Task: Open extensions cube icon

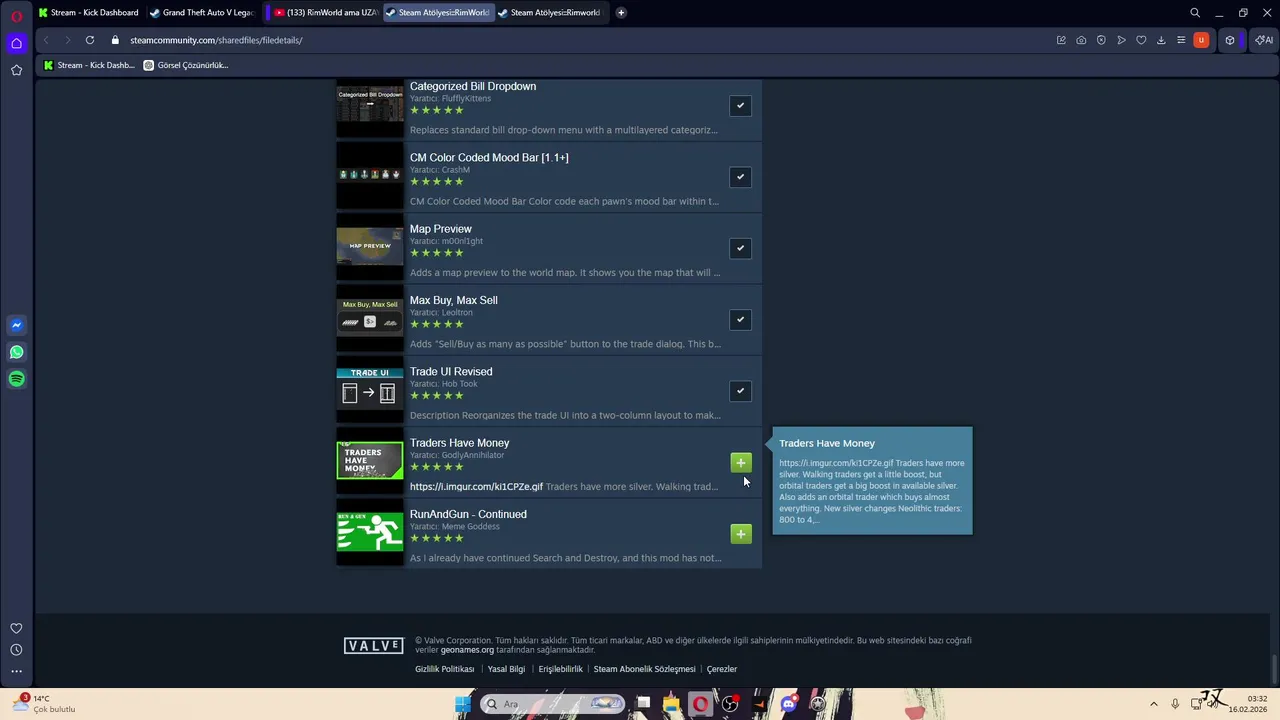Action: [x=1230, y=40]
